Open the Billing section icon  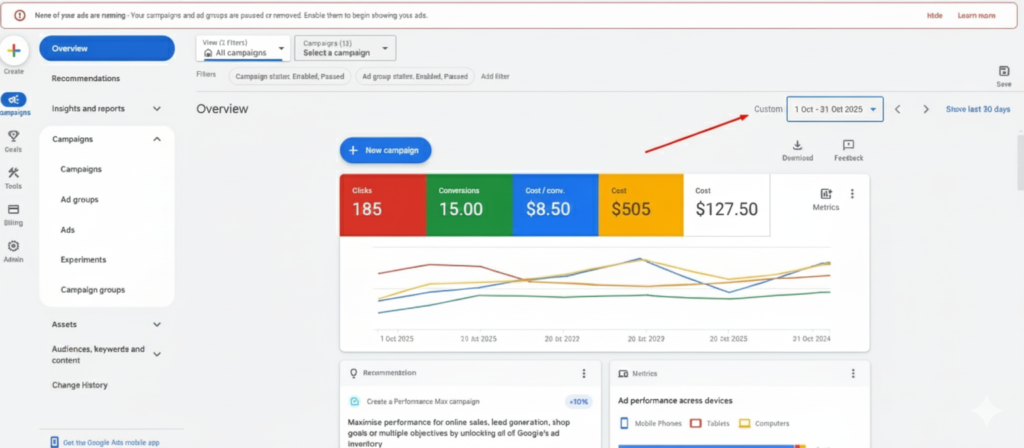(x=14, y=211)
